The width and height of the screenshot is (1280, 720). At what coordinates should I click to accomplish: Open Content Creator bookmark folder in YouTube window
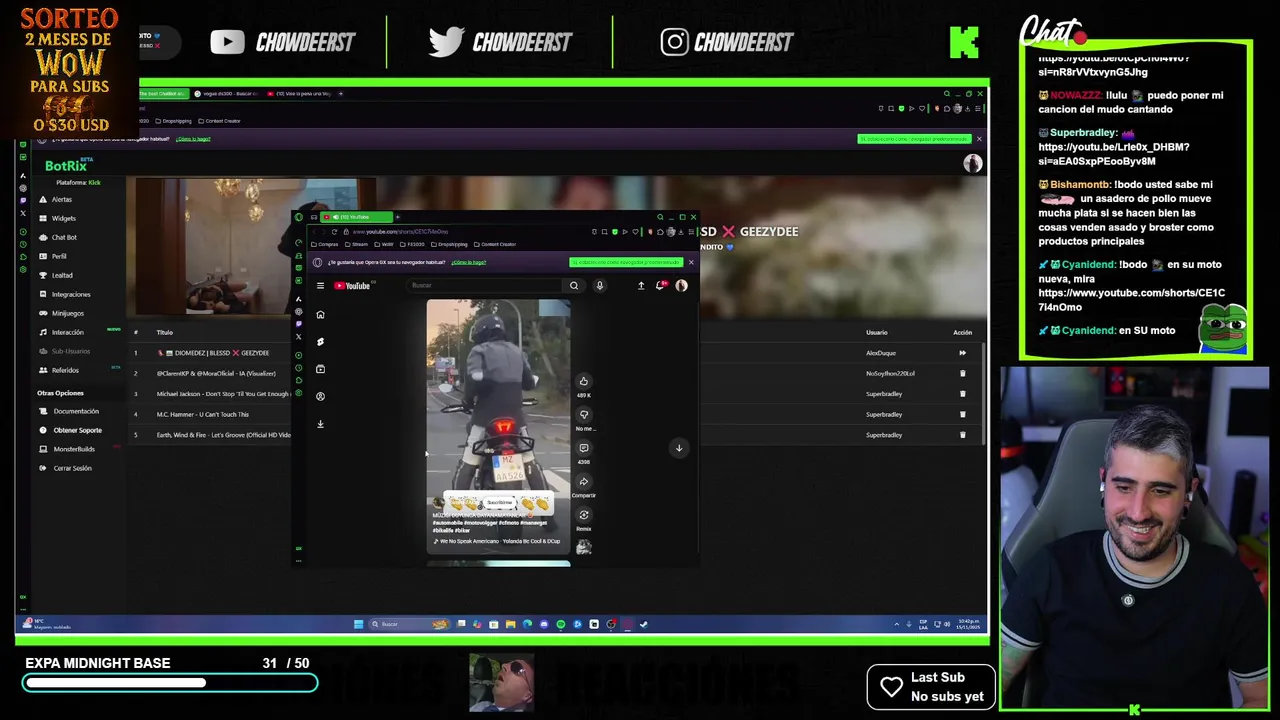coord(495,244)
